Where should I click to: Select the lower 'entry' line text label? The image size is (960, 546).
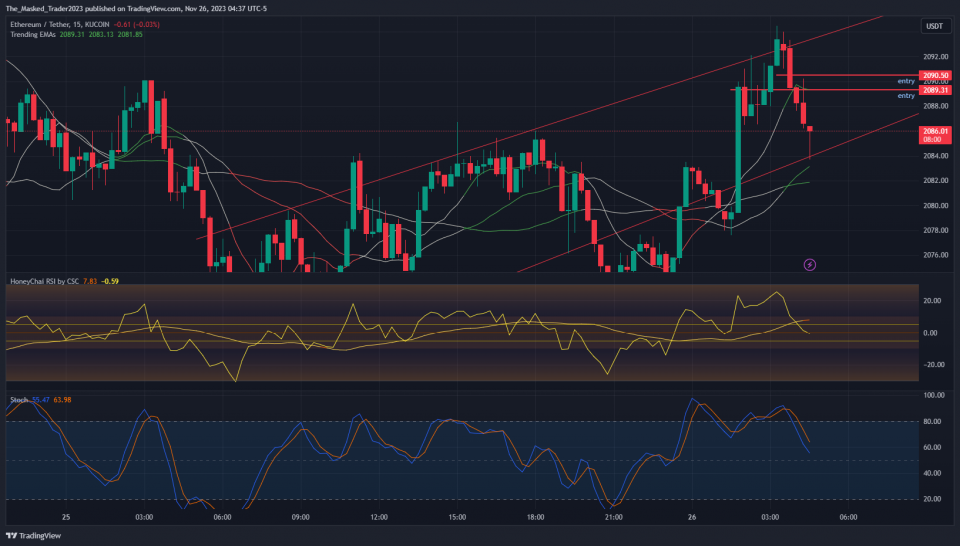(x=906, y=96)
